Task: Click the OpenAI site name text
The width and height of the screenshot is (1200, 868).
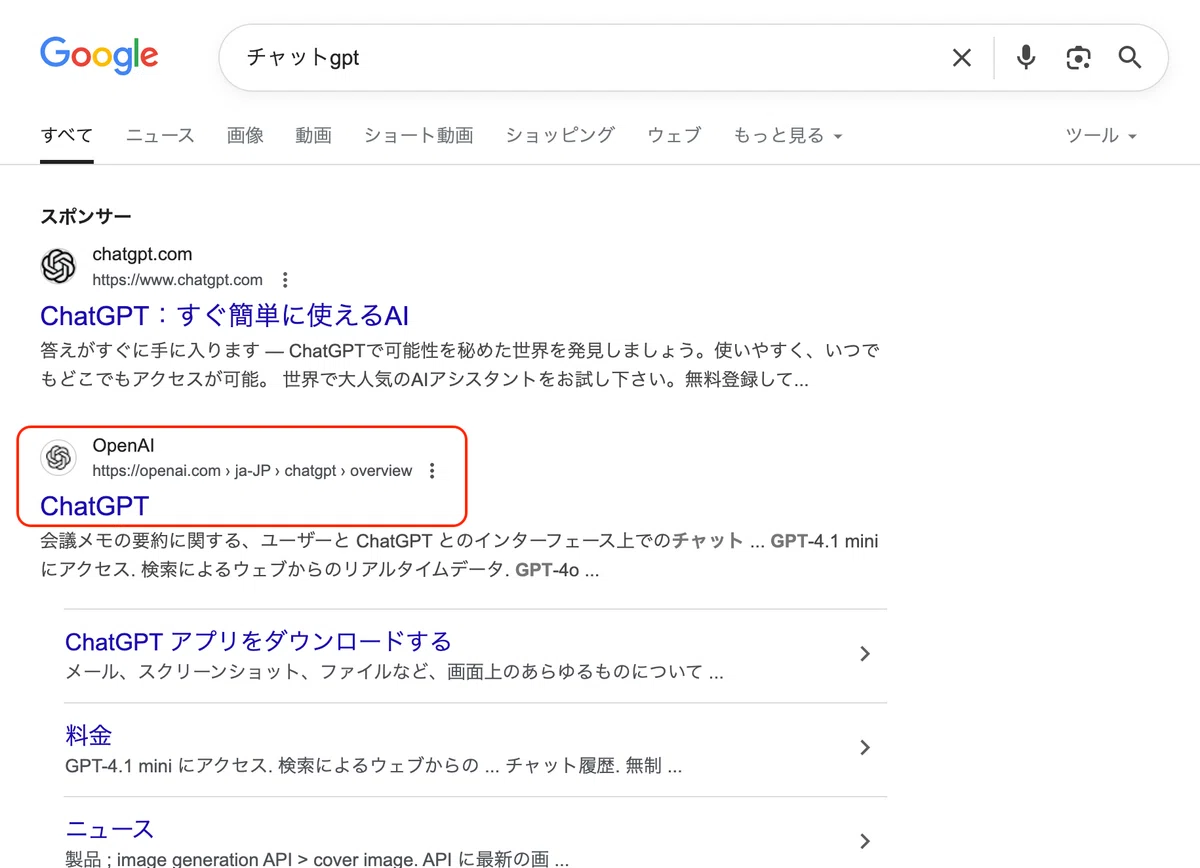Action: [123, 446]
